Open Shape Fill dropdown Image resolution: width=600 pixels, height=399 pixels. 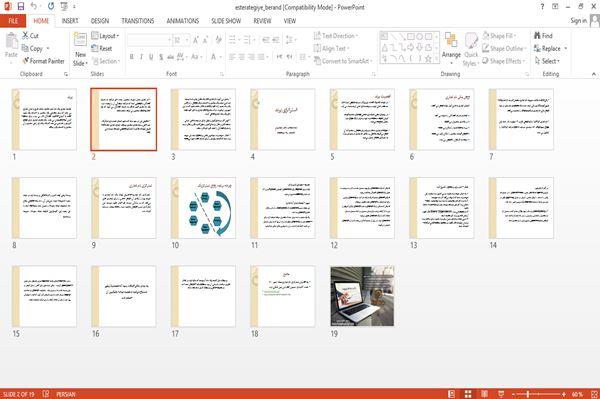pos(499,36)
